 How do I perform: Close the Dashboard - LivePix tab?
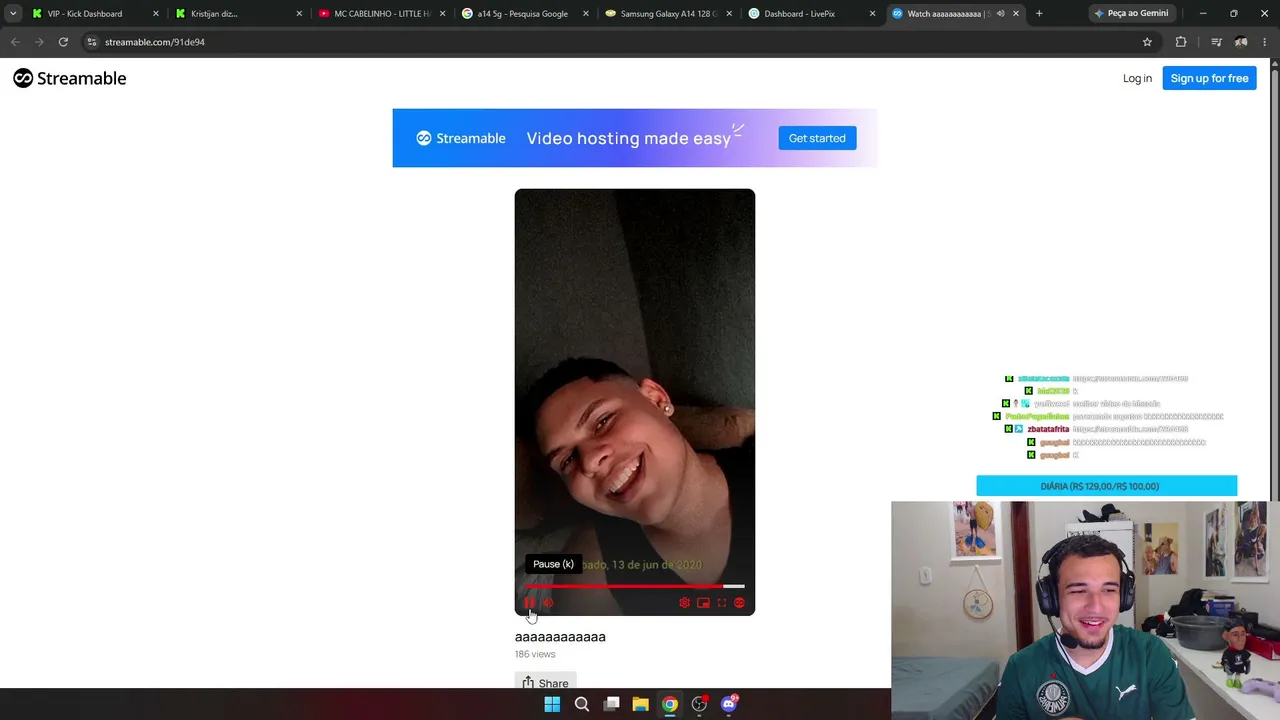872,14
